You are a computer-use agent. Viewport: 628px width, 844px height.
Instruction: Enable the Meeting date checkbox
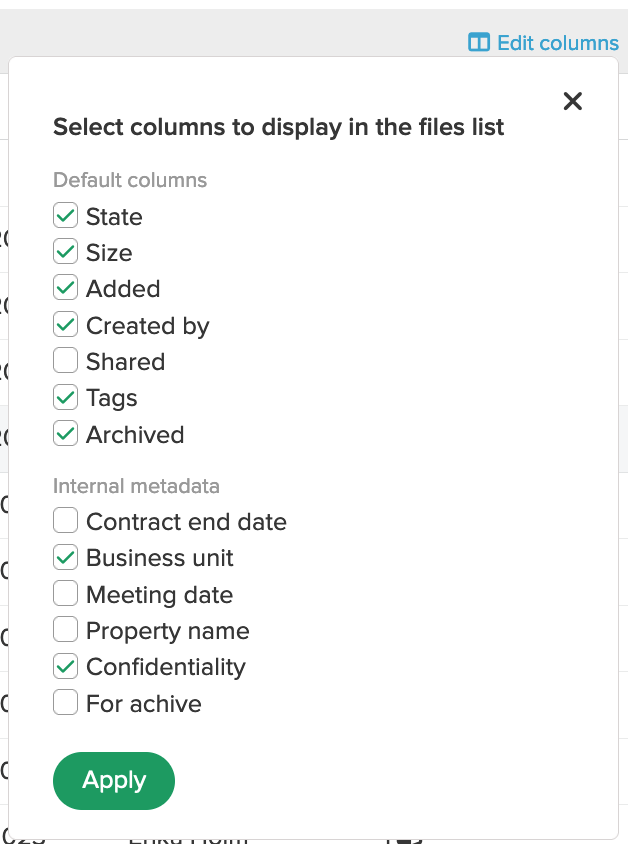(x=65, y=593)
